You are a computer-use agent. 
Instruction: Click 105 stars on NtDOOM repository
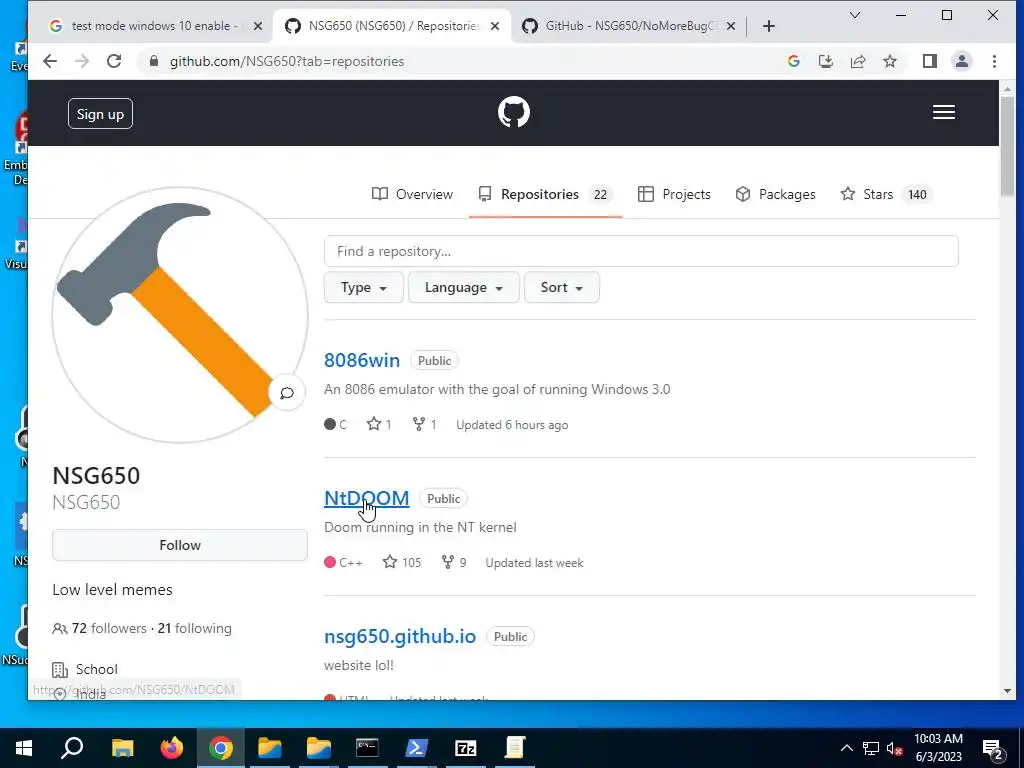(402, 562)
